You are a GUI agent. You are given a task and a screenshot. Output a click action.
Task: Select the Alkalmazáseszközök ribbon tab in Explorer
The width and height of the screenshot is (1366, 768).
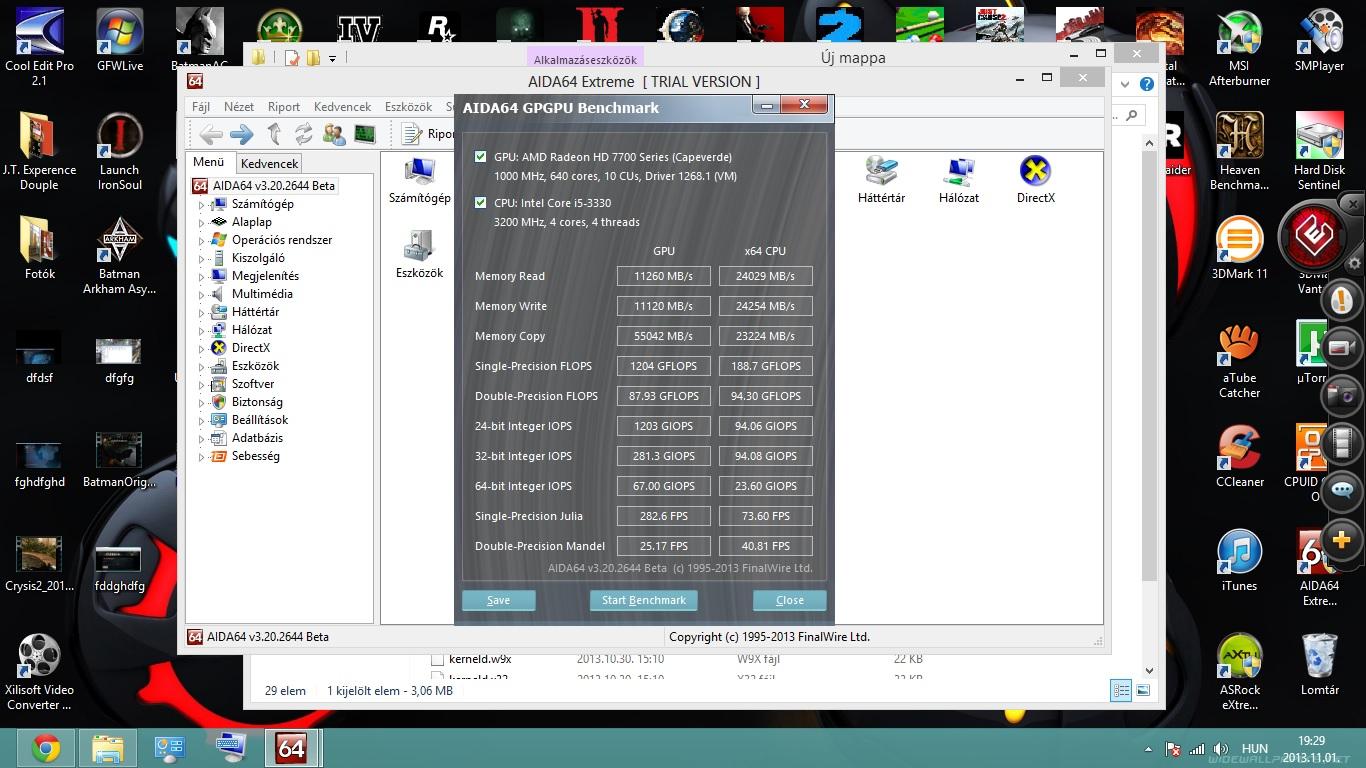pos(585,60)
